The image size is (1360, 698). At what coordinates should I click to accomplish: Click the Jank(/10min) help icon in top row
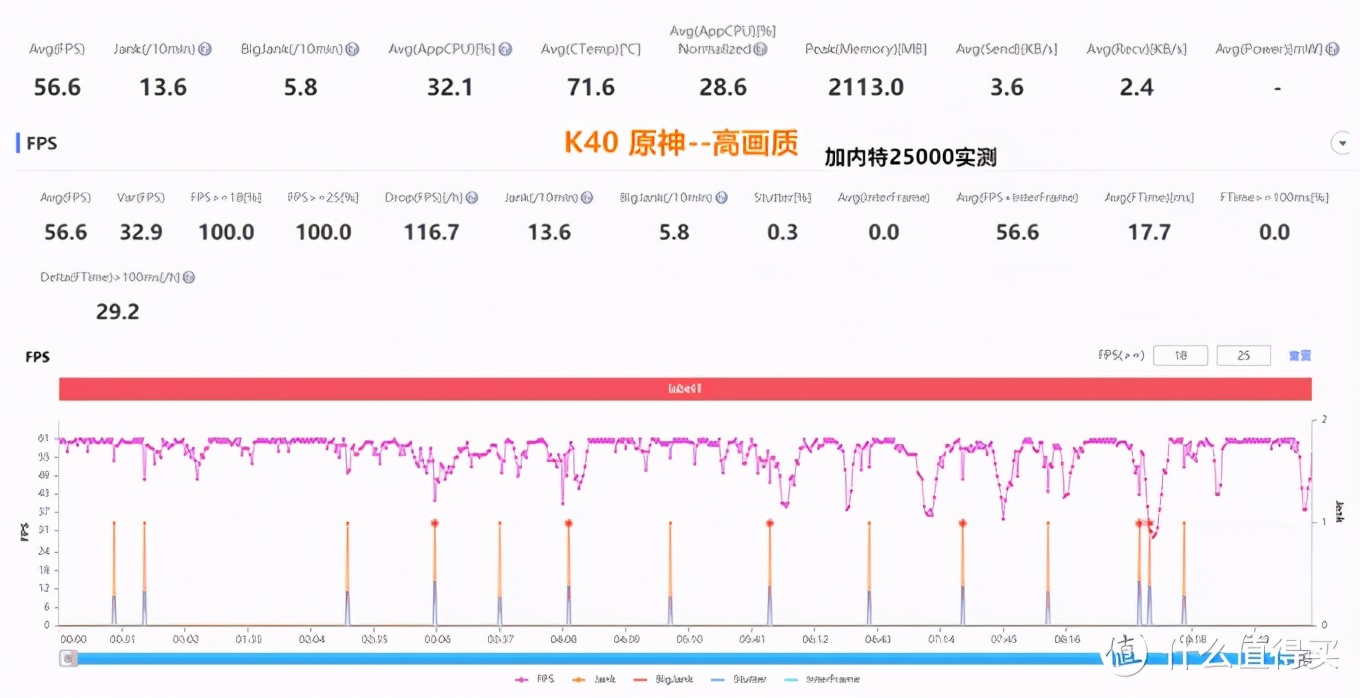(x=205, y=49)
